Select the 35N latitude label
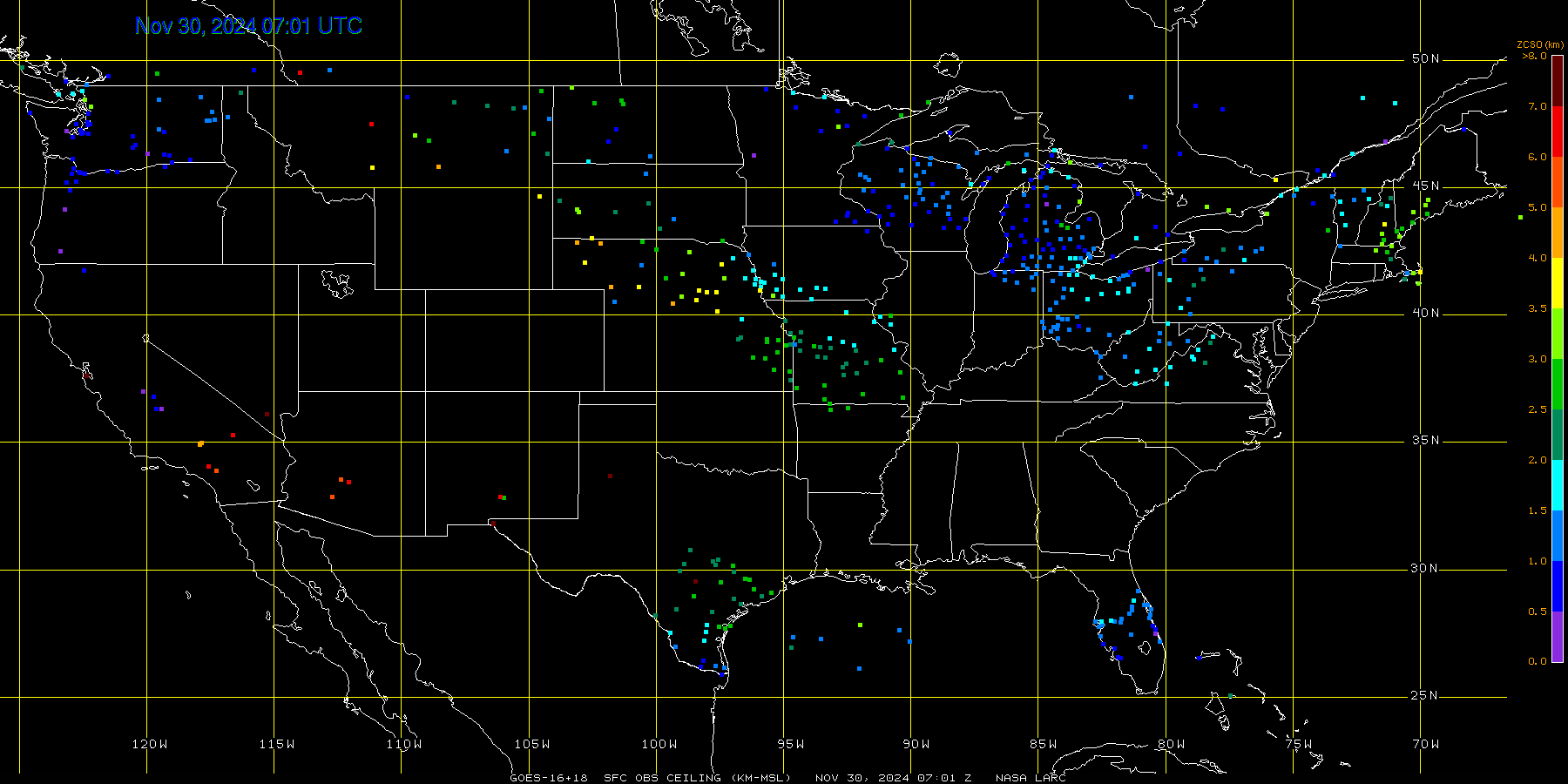This screenshot has height=784, width=1568. coord(1426,441)
